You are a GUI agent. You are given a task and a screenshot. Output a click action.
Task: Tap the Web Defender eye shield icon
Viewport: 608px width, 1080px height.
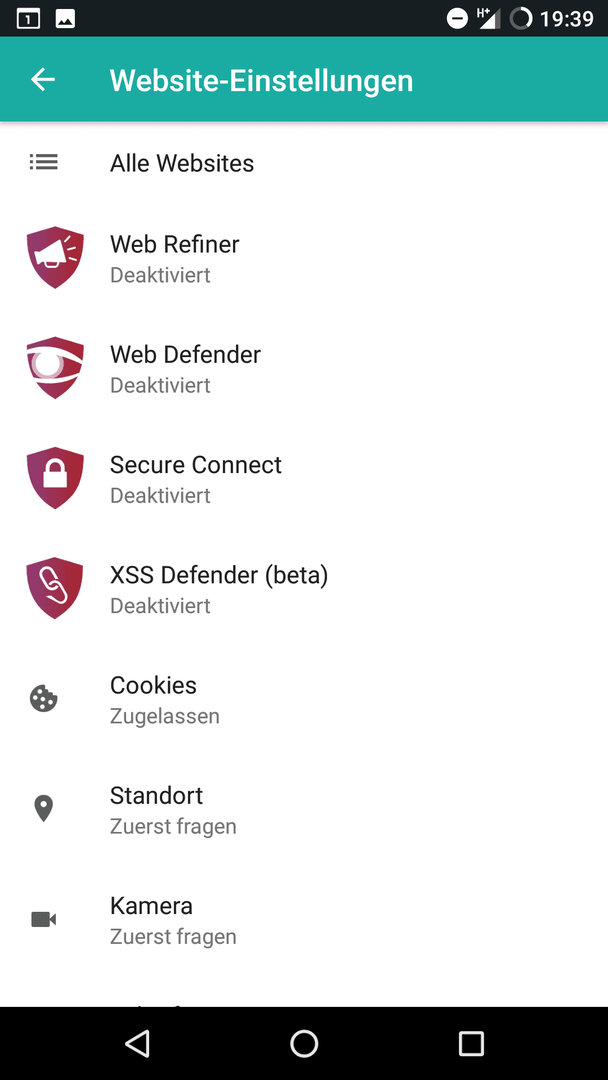55,368
